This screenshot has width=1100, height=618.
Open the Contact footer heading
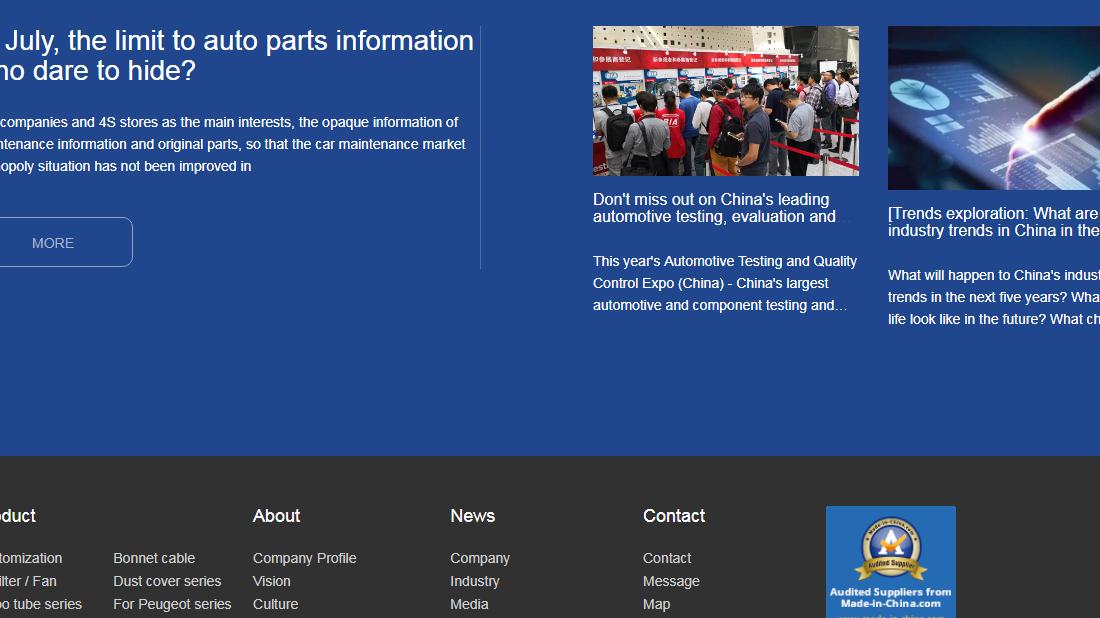pos(674,516)
